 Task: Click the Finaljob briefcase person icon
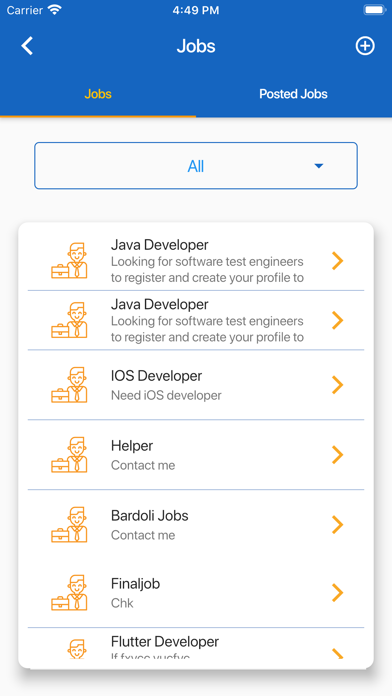pyautogui.click(x=69, y=593)
